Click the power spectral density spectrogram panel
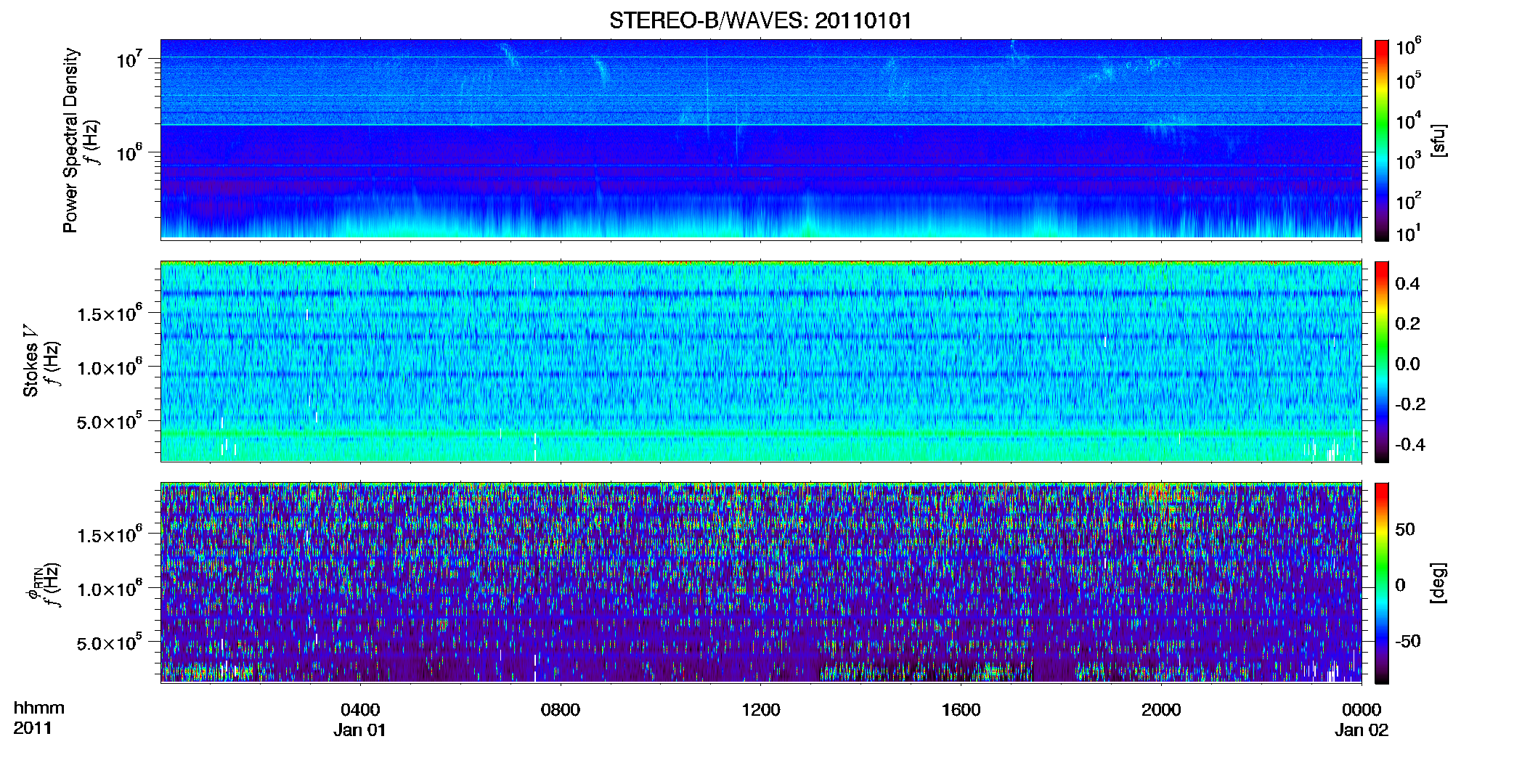 click(761, 139)
